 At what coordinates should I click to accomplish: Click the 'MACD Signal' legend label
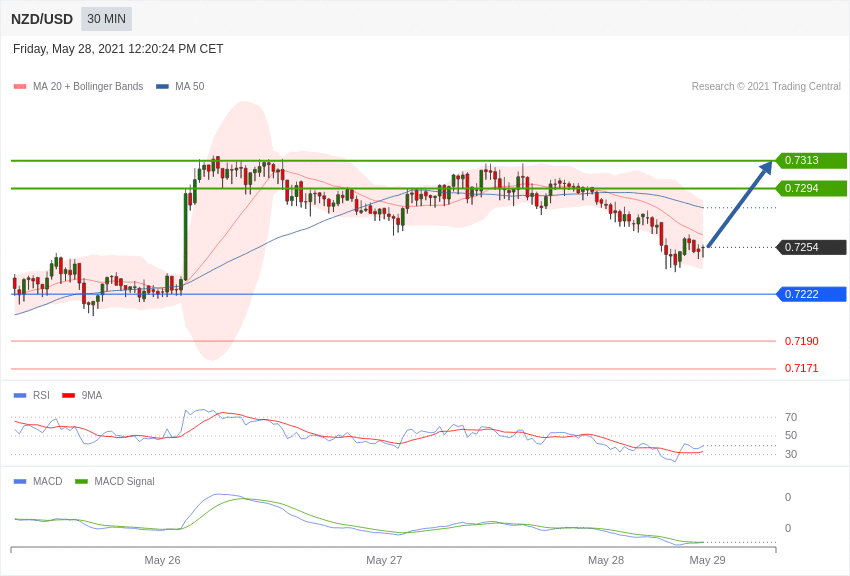point(124,481)
